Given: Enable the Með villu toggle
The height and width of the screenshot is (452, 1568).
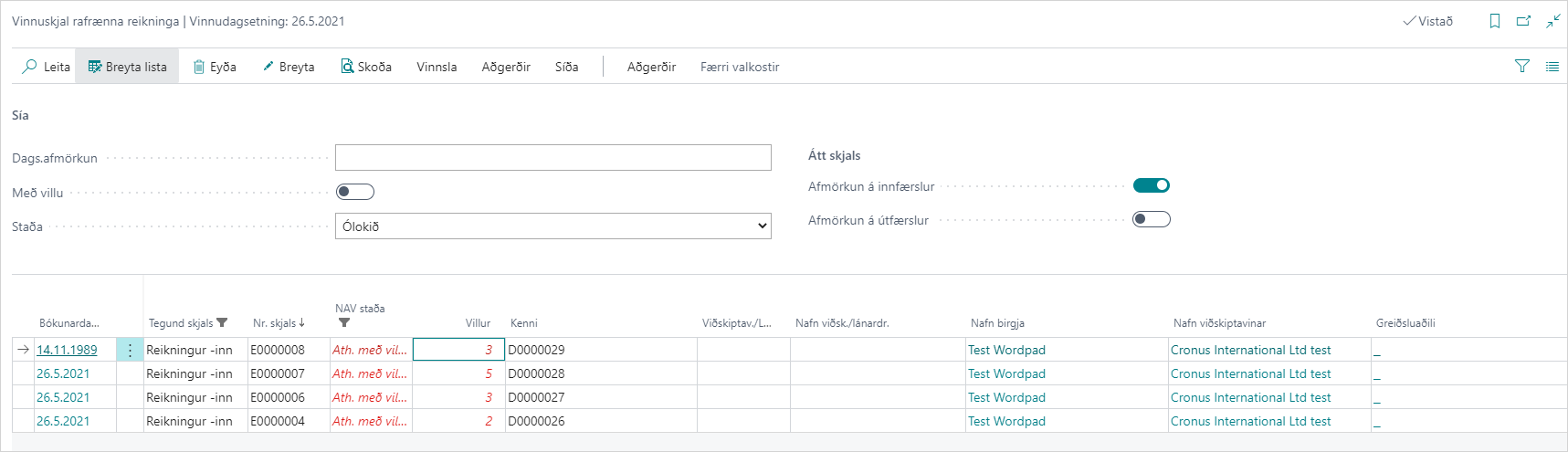Looking at the screenshot, I should point(355,192).
